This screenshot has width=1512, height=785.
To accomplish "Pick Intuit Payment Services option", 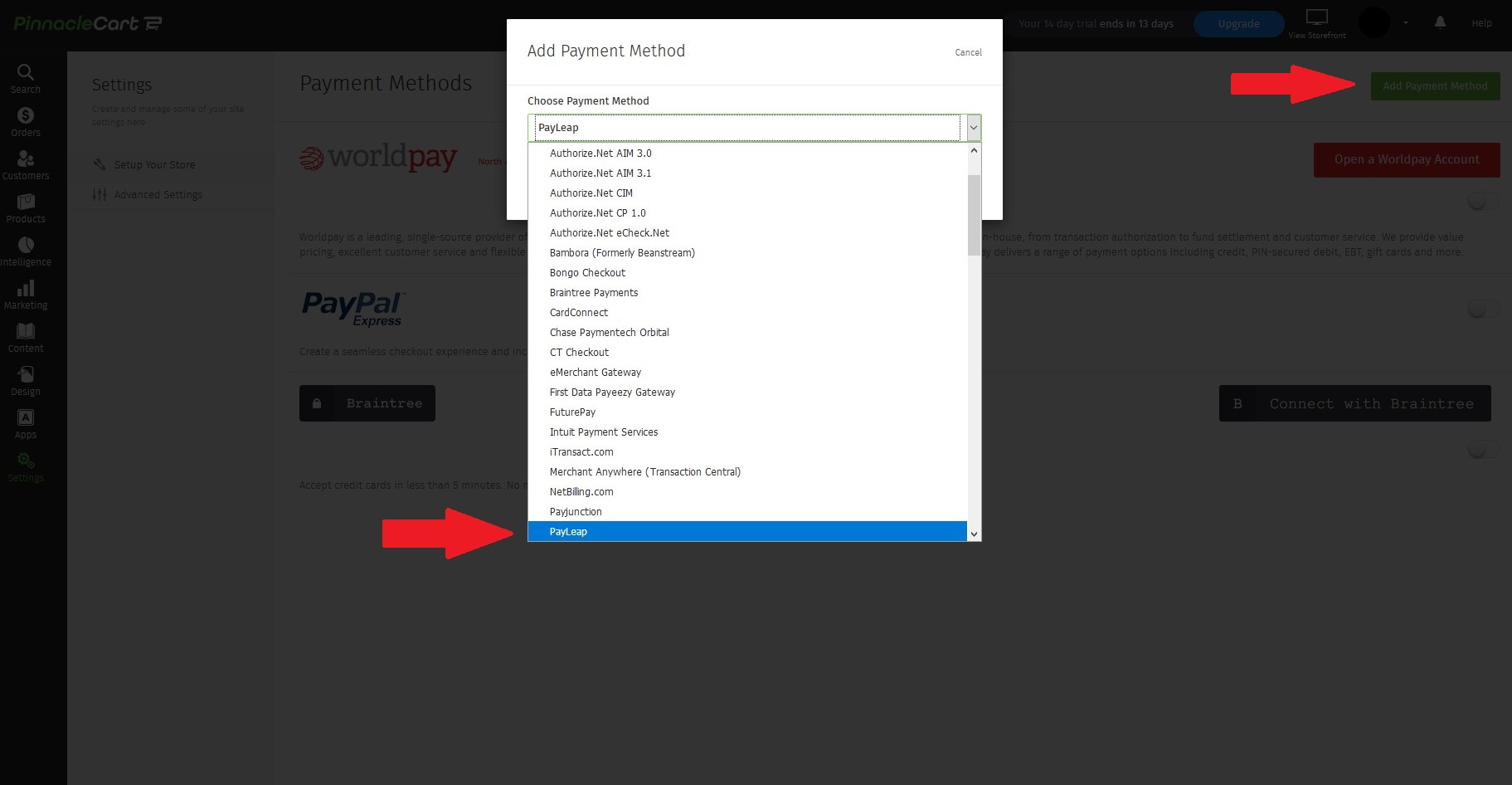I will coord(747,432).
